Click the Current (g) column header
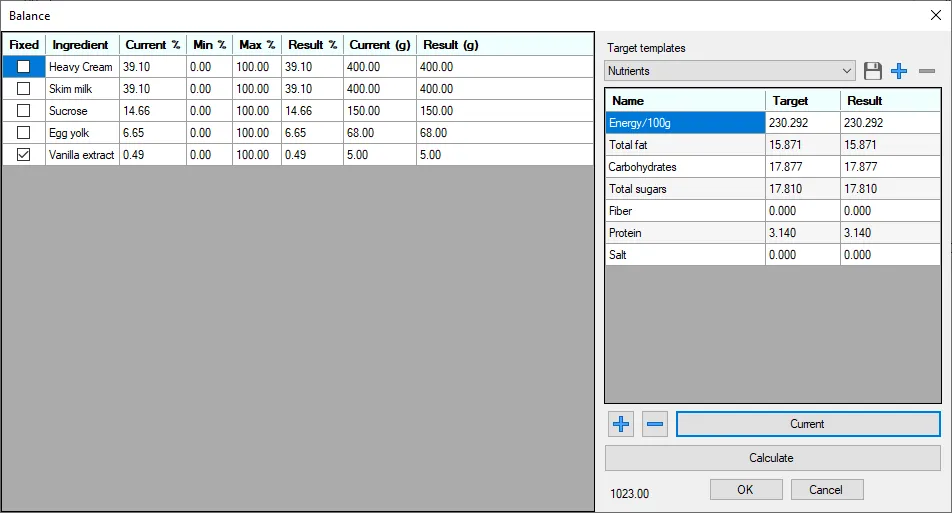 tap(379, 44)
